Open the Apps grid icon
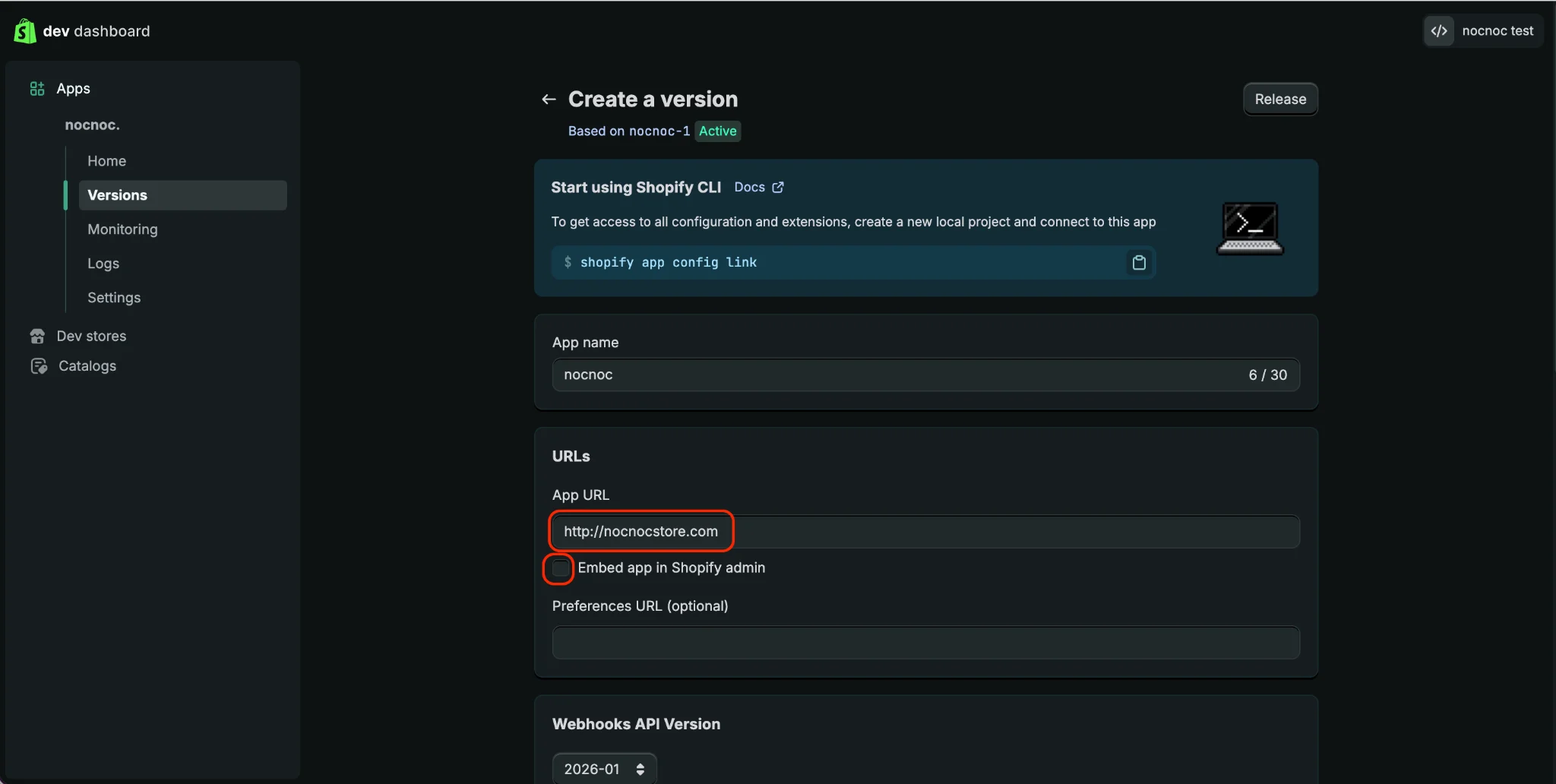This screenshot has width=1556, height=784. [x=37, y=89]
